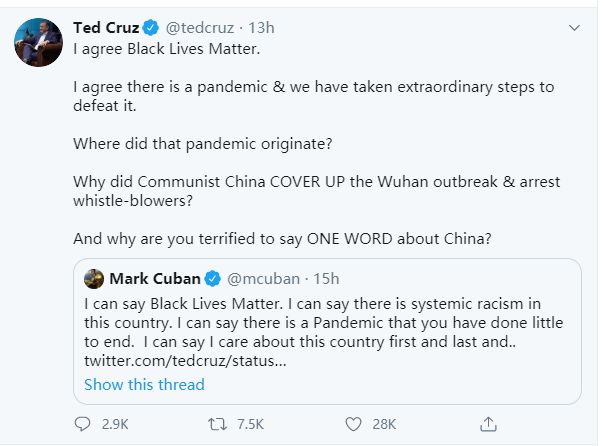Click the 15h quoted tweet timestamp
The image size is (614, 446).
coord(326,277)
